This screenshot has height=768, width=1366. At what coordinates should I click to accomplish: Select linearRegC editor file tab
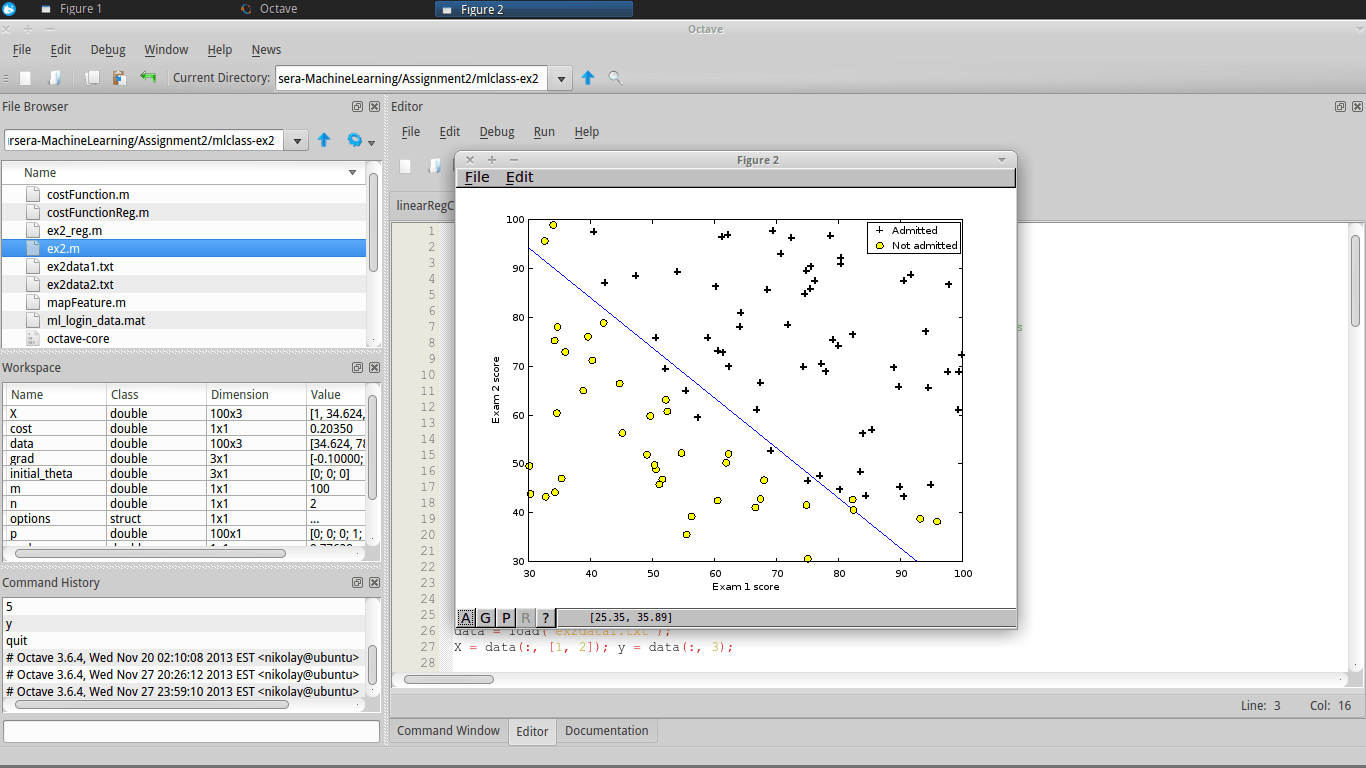tap(424, 205)
